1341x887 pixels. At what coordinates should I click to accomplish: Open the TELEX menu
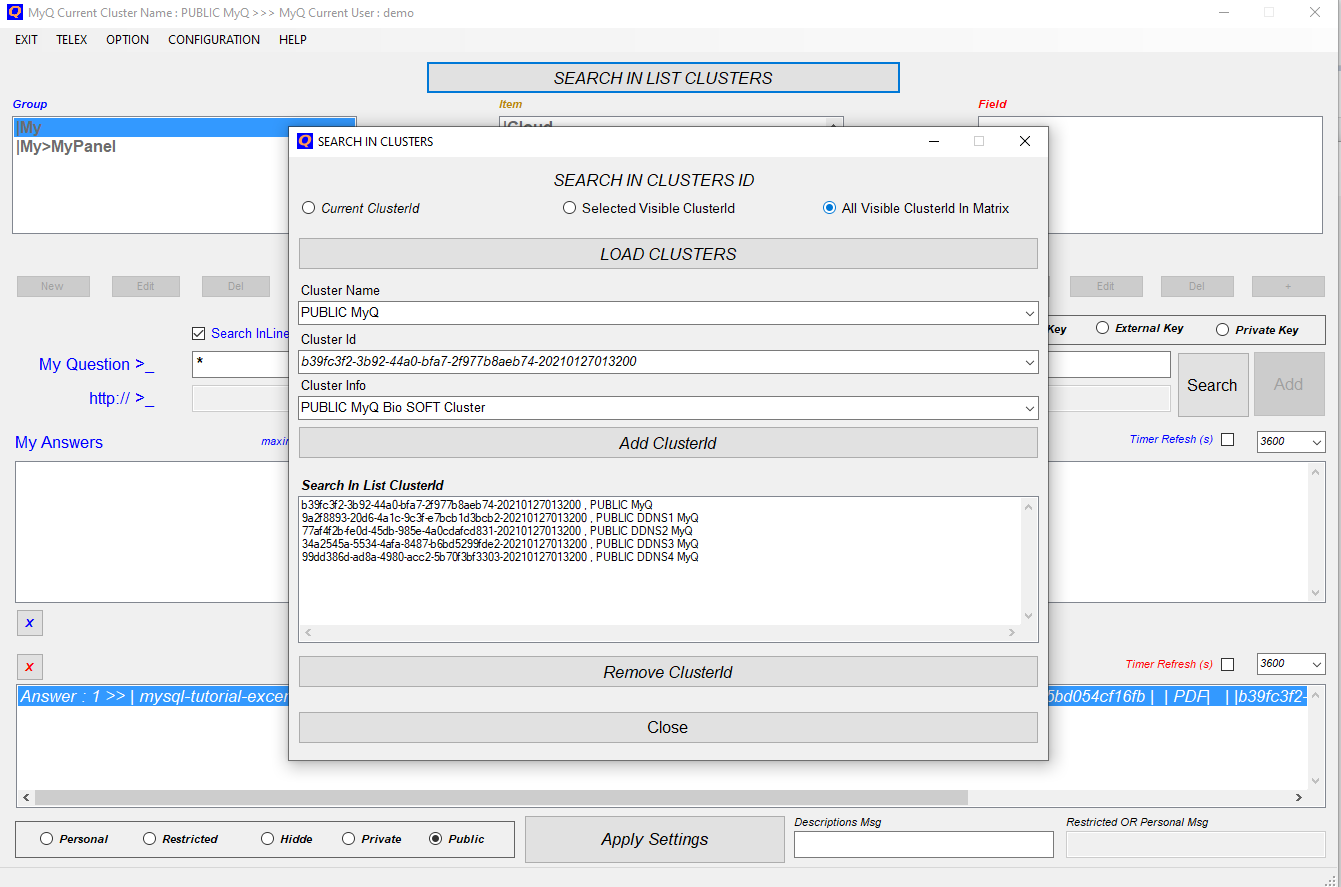(72, 40)
